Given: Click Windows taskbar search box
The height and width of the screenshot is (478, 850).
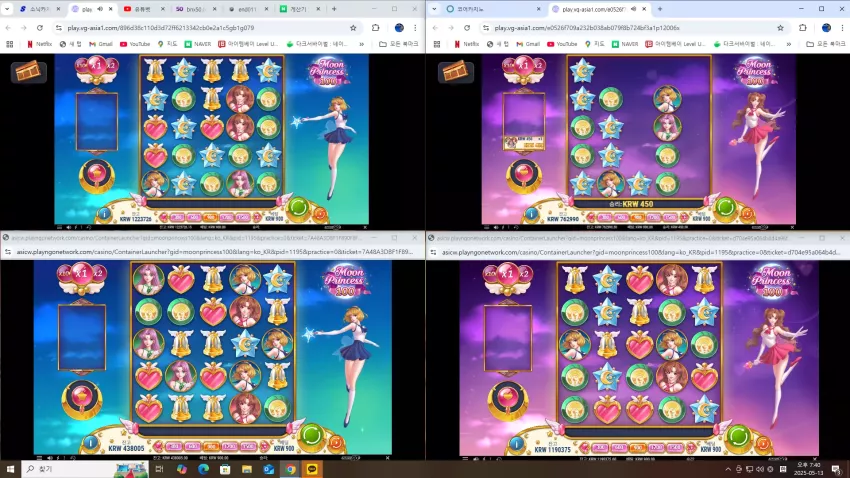Looking at the screenshot, I should click(86, 469).
